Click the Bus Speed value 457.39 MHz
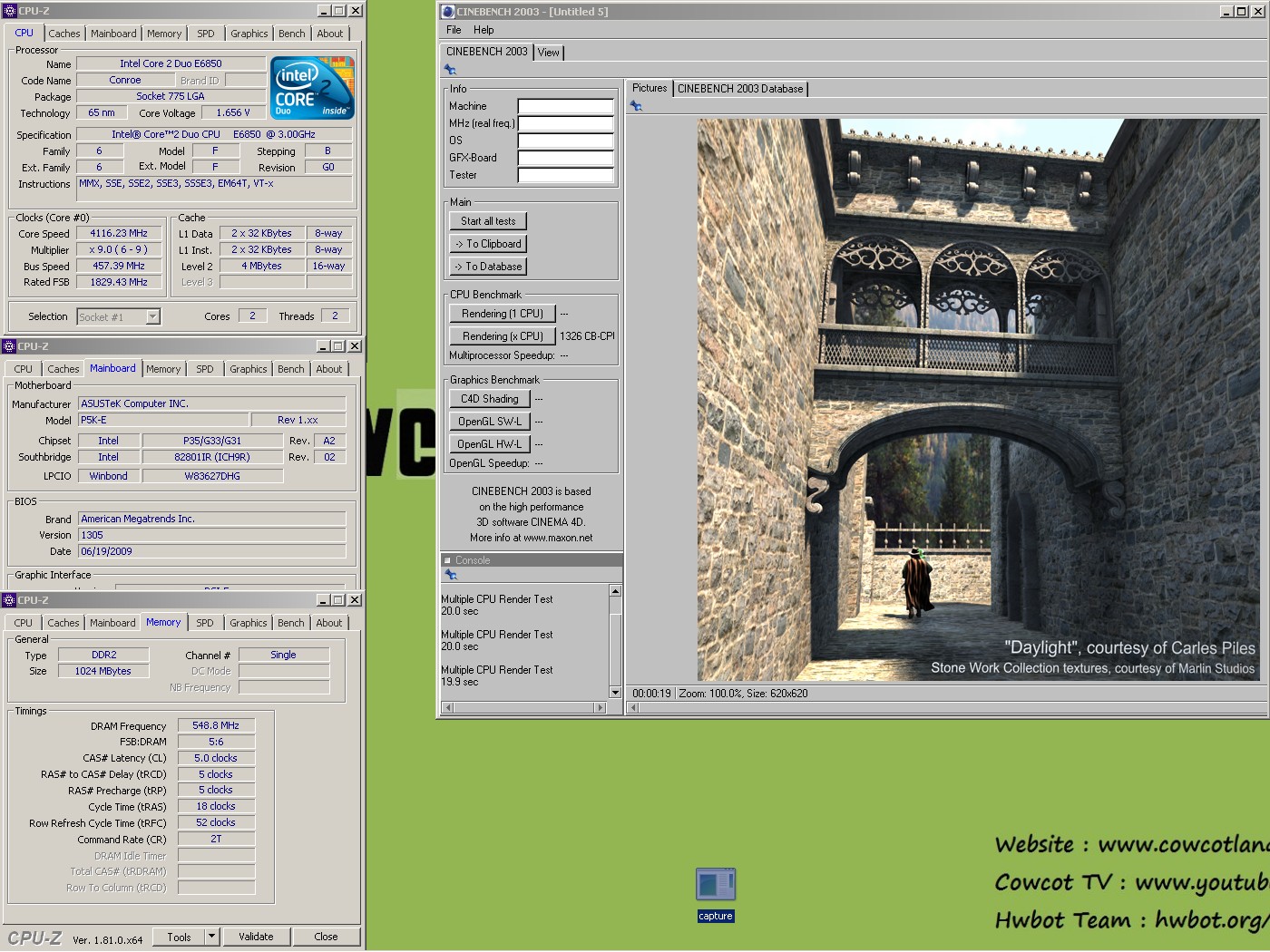Image resolution: width=1270 pixels, height=952 pixels. coord(119,266)
